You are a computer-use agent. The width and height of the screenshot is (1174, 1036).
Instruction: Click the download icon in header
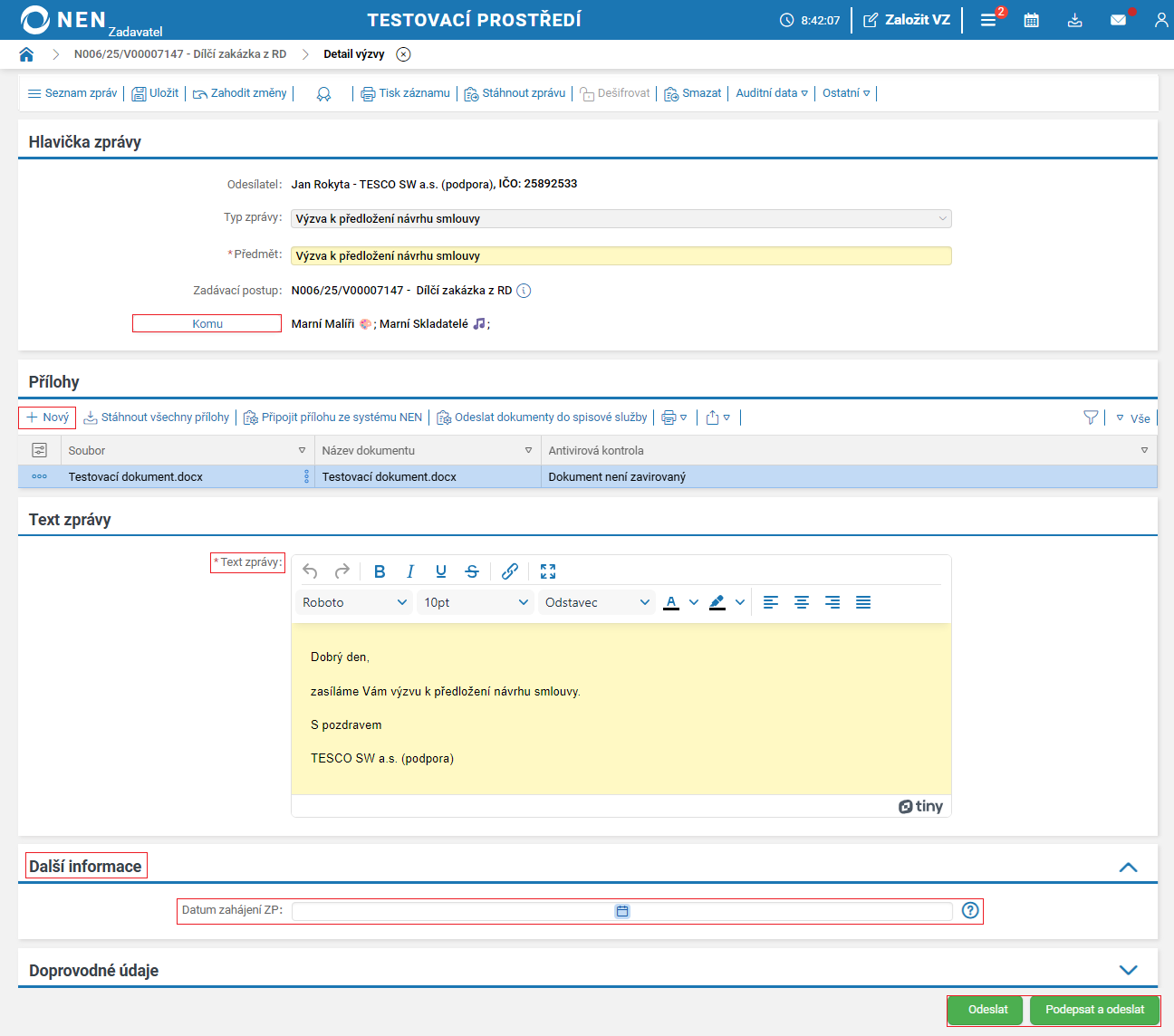(x=1075, y=20)
